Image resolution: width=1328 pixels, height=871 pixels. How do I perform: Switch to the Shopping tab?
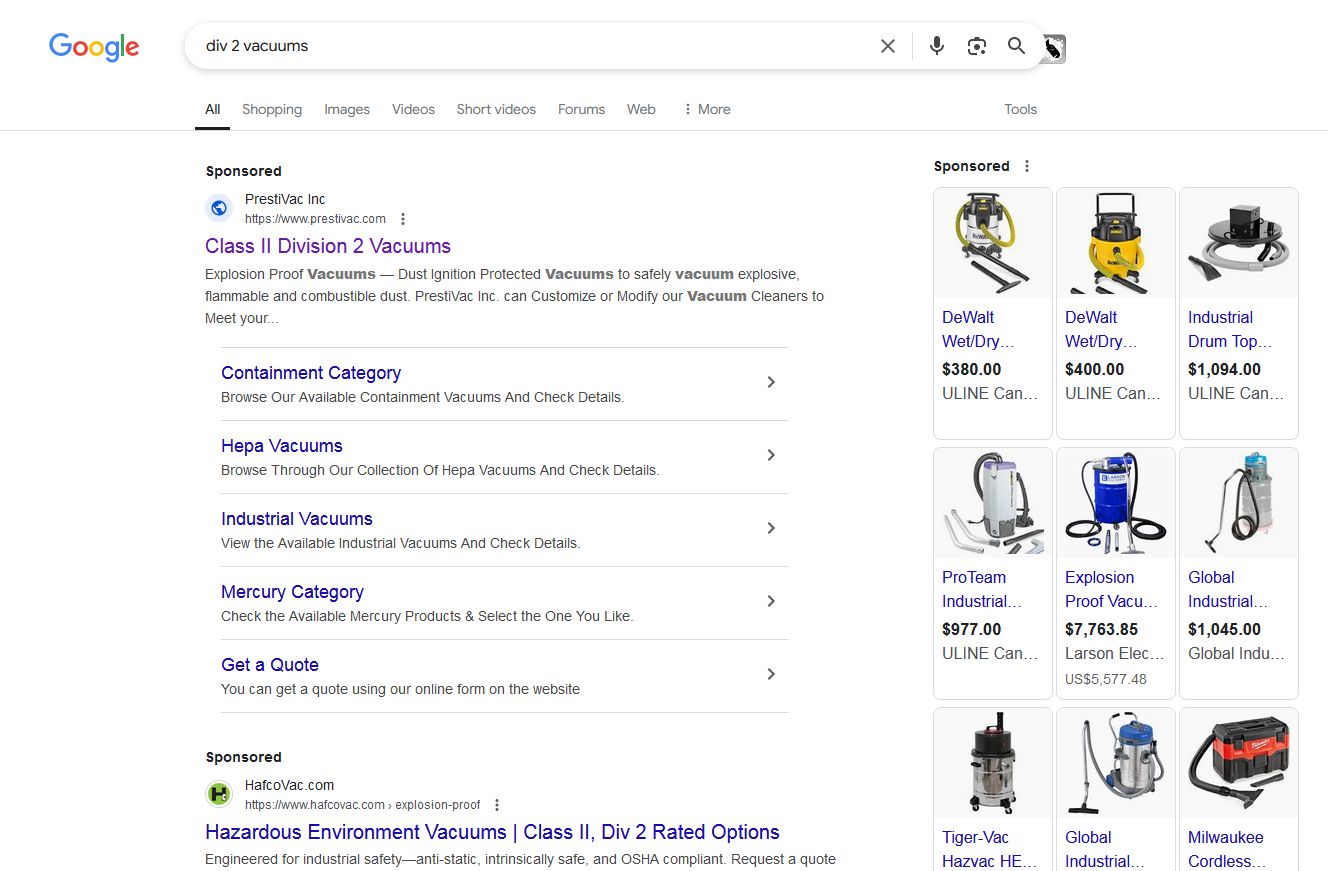pos(272,109)
